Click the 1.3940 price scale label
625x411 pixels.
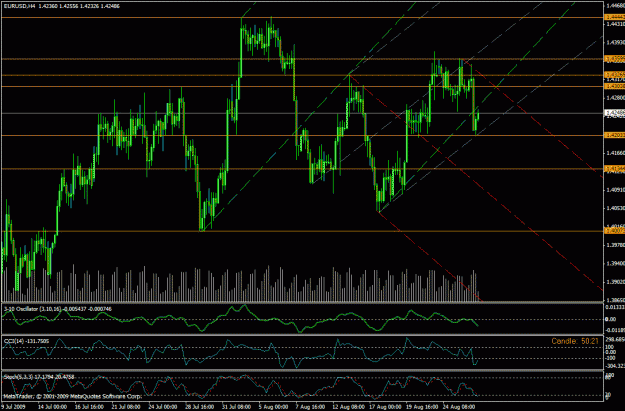point(615,263)
